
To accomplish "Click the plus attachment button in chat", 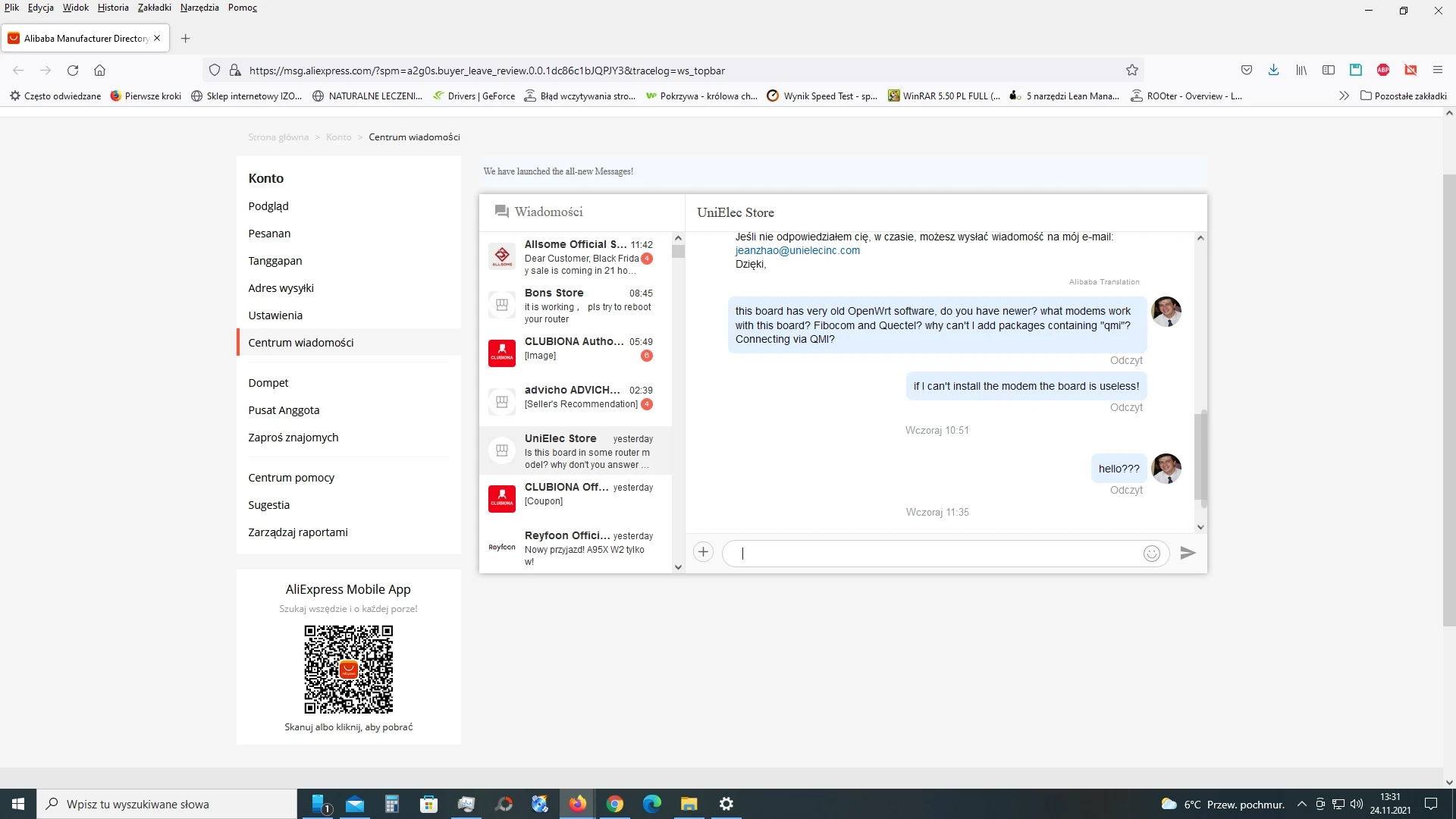I will [703, 552].
